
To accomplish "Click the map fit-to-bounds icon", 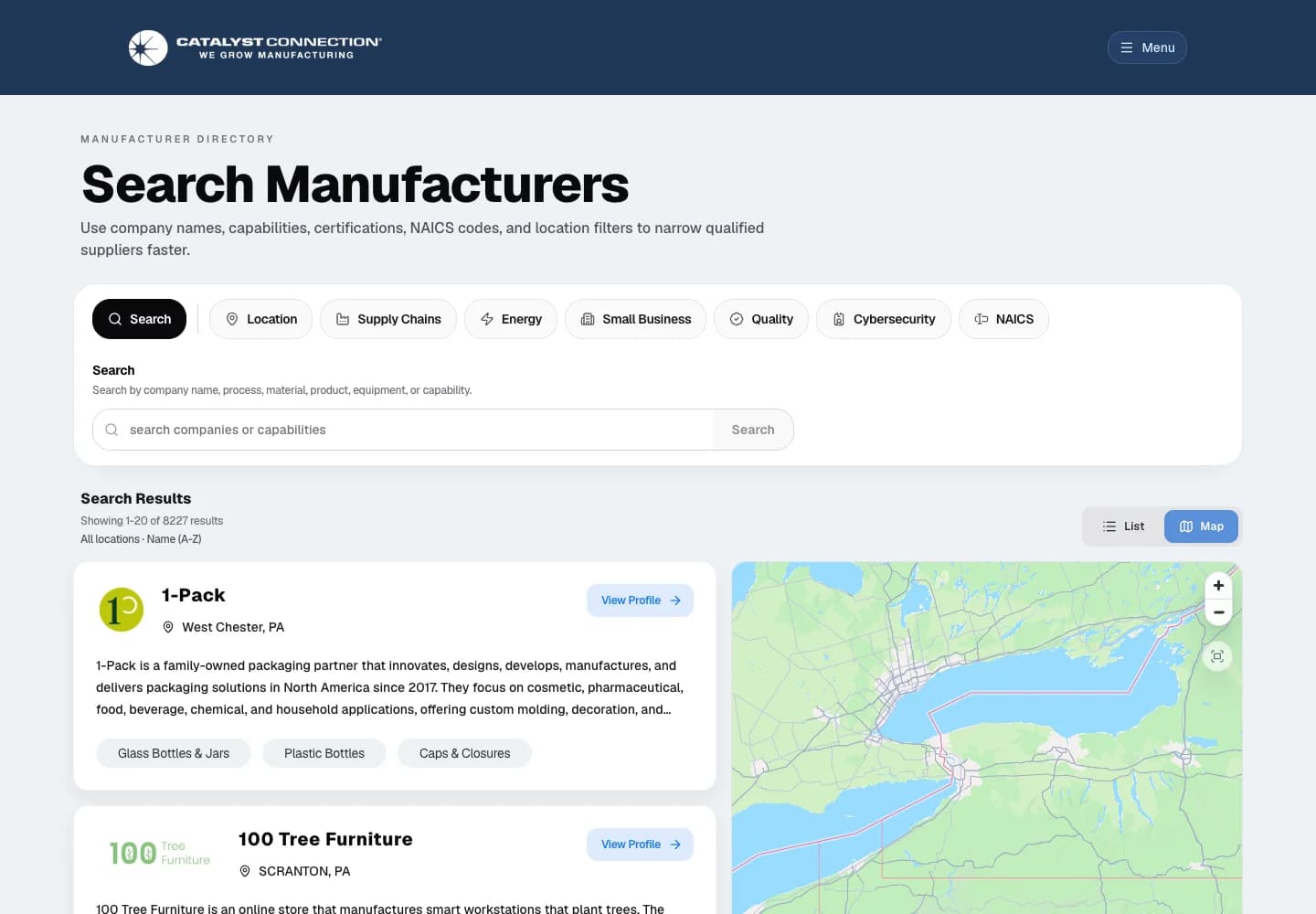I will click(x=1217, y=656).
